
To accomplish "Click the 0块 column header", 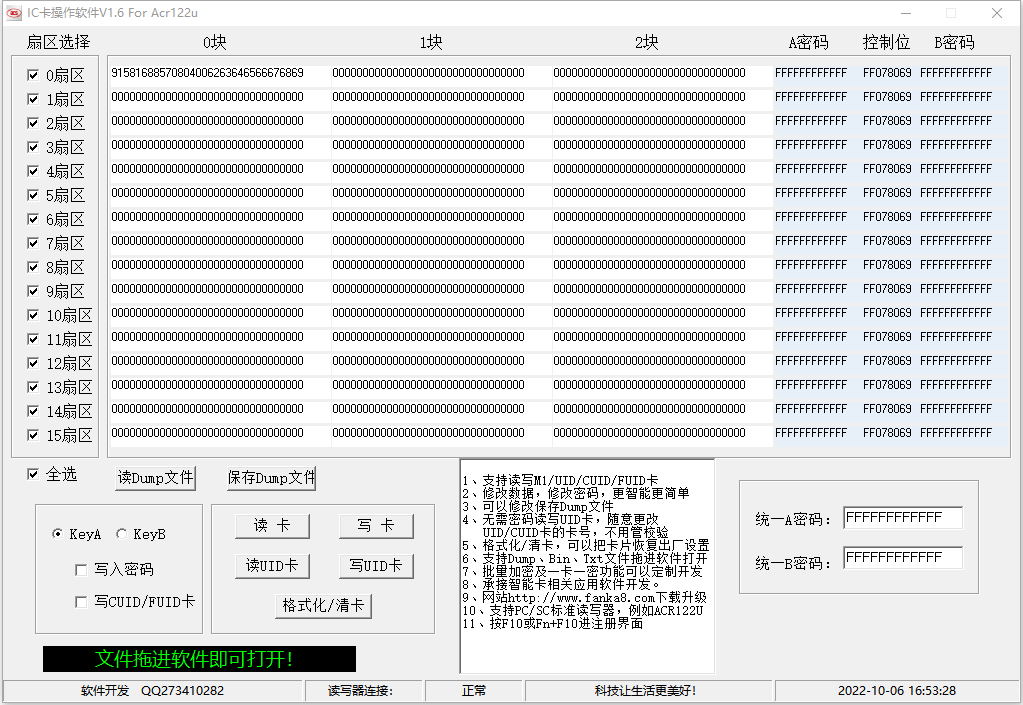I will [x=215, y=42].
